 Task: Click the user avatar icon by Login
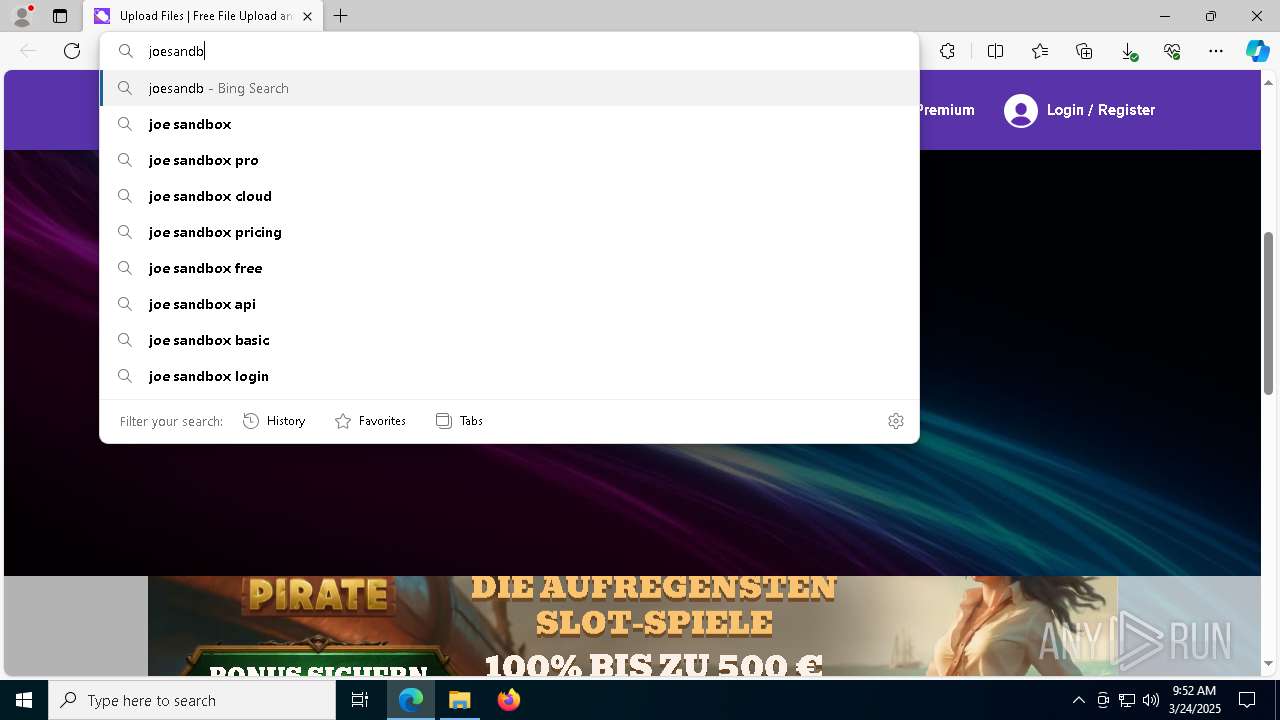(1021, 110)
